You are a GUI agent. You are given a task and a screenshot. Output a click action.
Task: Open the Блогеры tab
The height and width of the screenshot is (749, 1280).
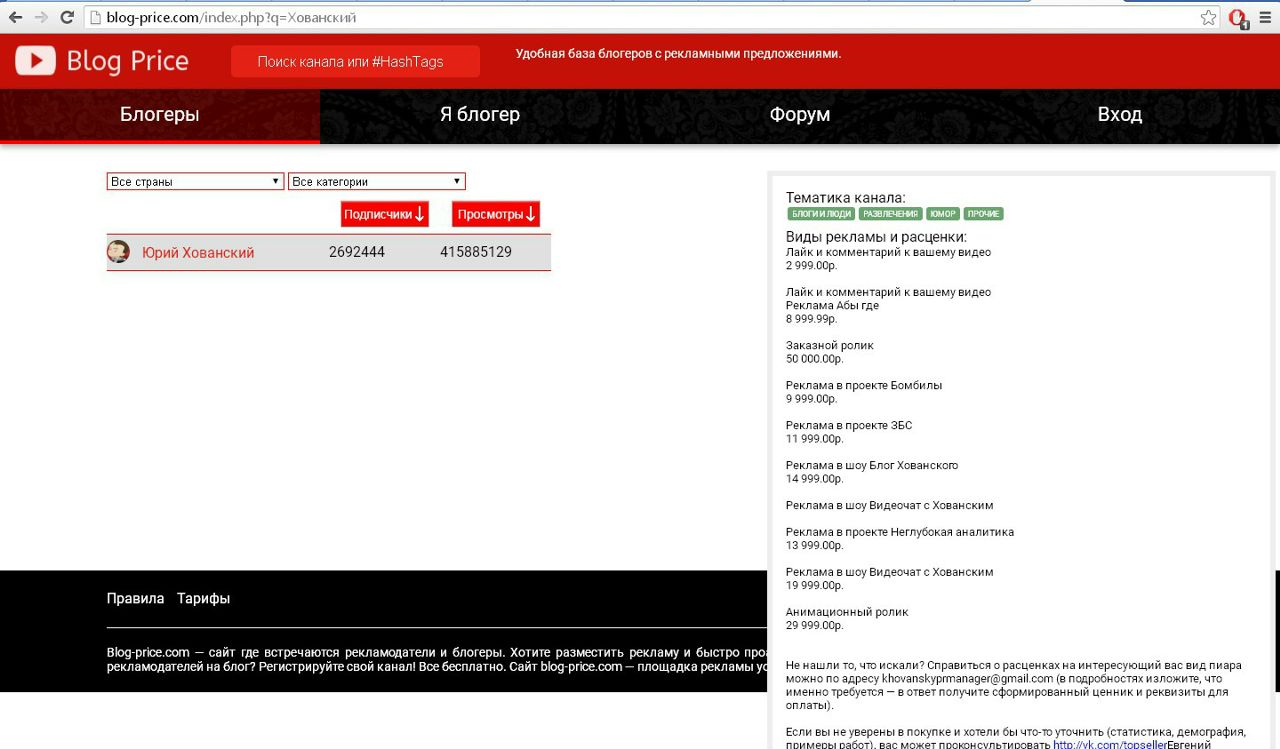(x=160, y=115)
